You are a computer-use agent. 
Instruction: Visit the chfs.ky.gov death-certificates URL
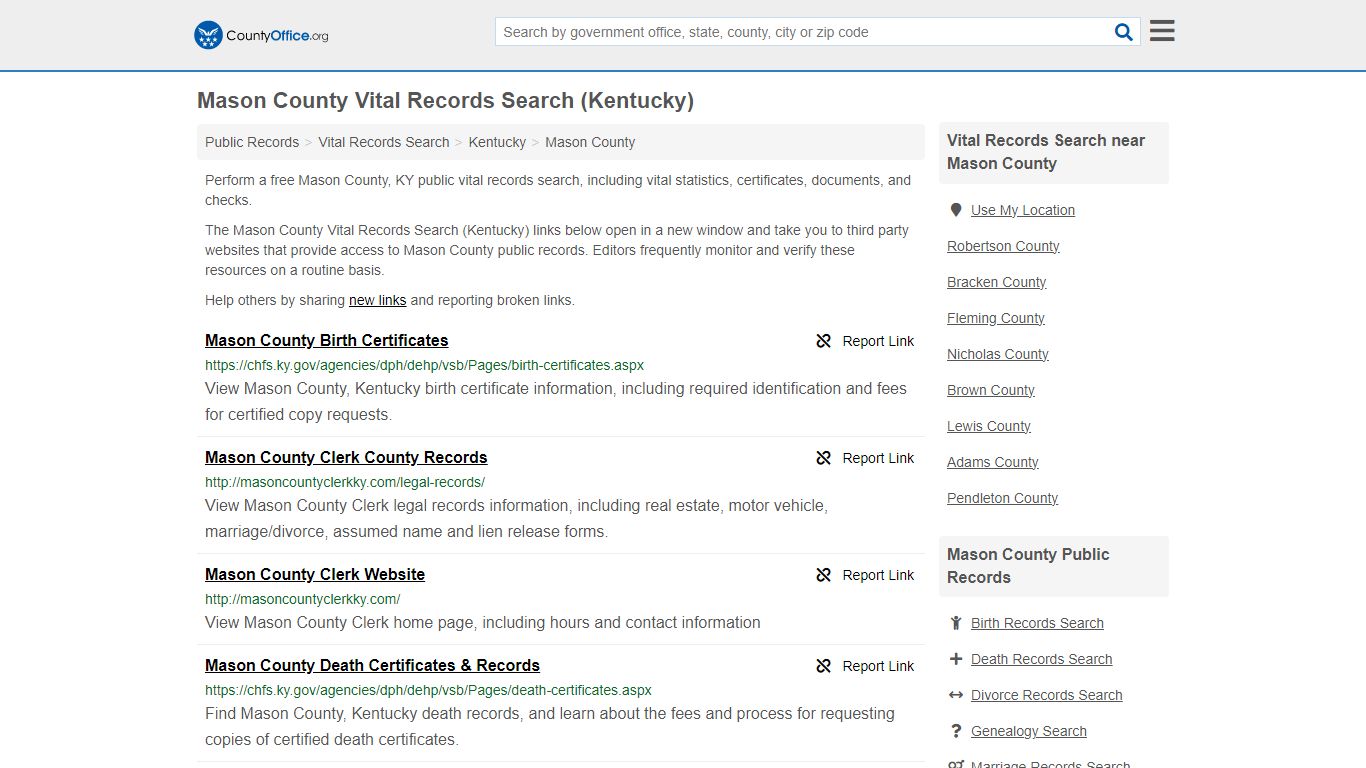[428, 690]
